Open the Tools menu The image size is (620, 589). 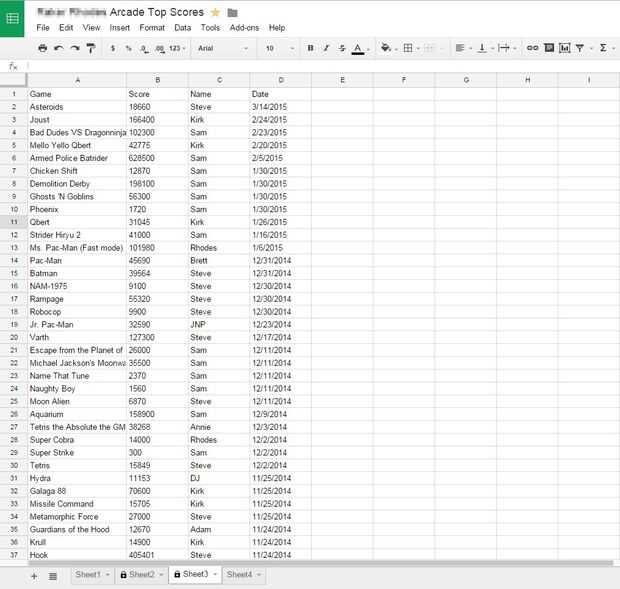click(210, 28)
